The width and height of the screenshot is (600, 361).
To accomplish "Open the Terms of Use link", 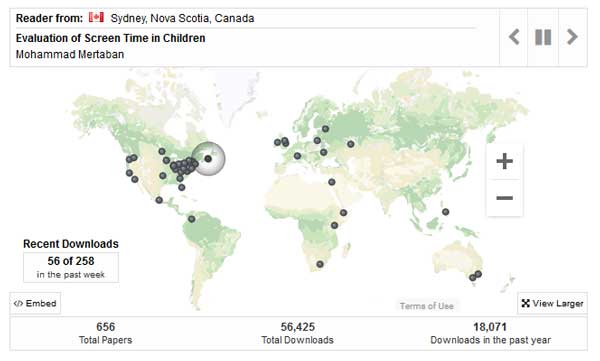I will coord(427,306).
